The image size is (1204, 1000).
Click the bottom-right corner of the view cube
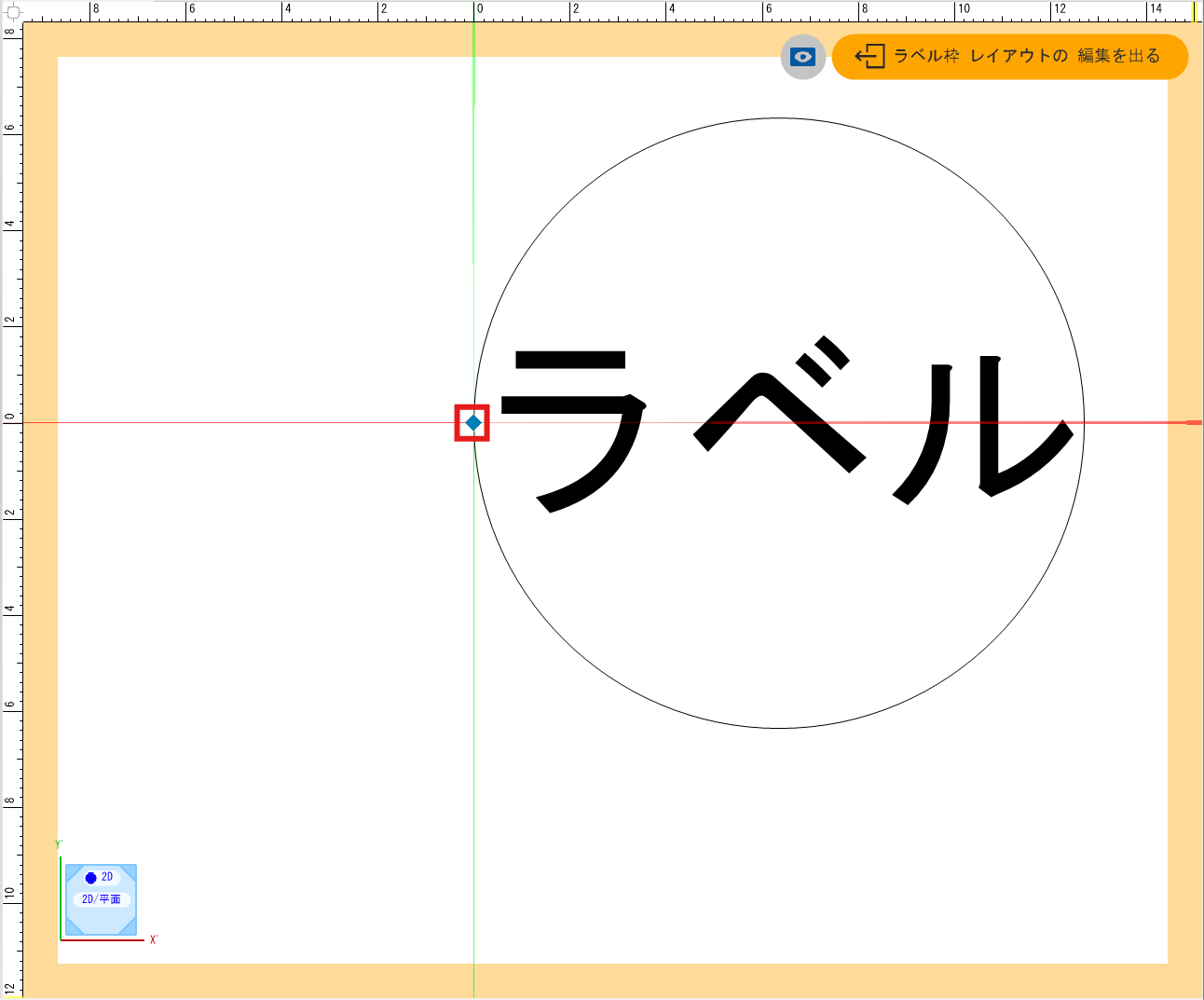(x=130, y=929)
